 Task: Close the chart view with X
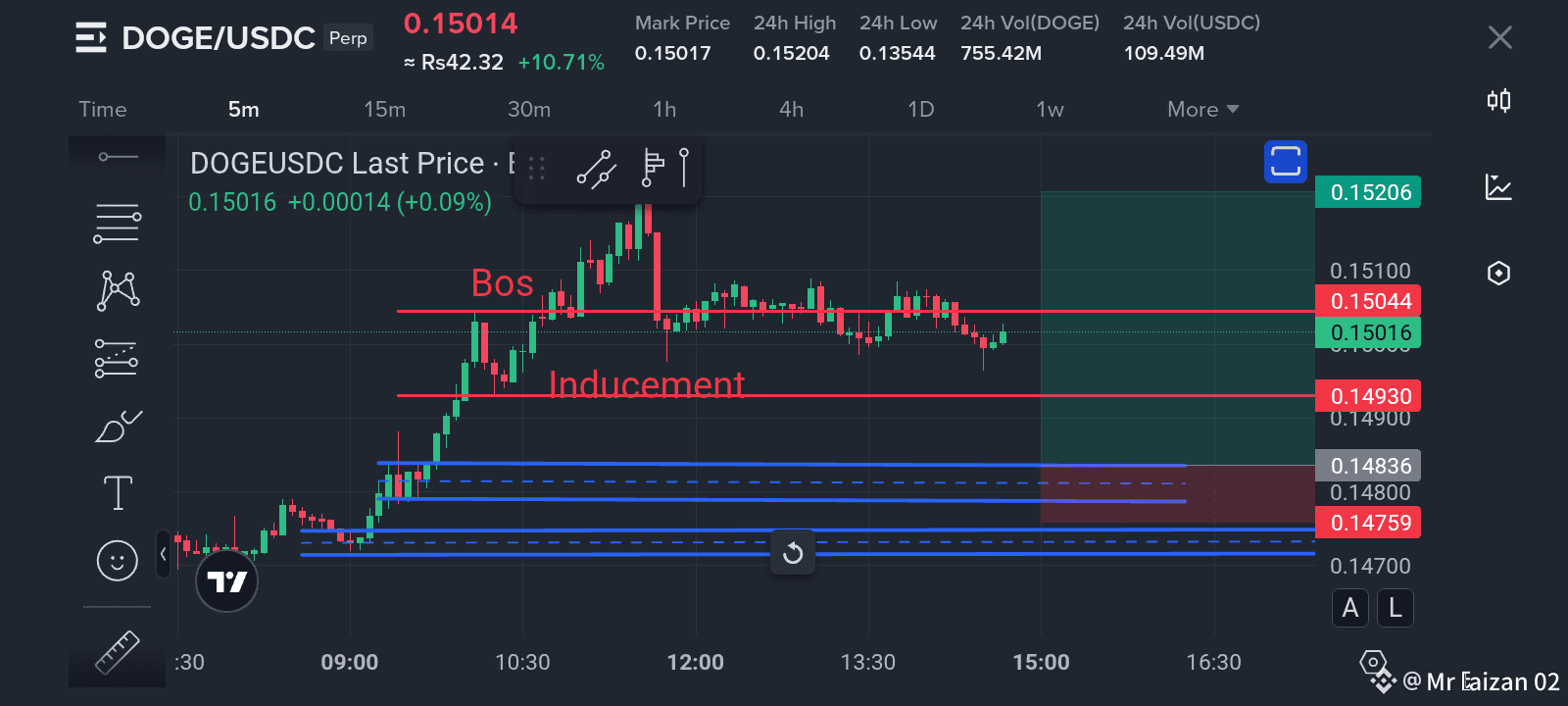click(x=1499, y=38)
